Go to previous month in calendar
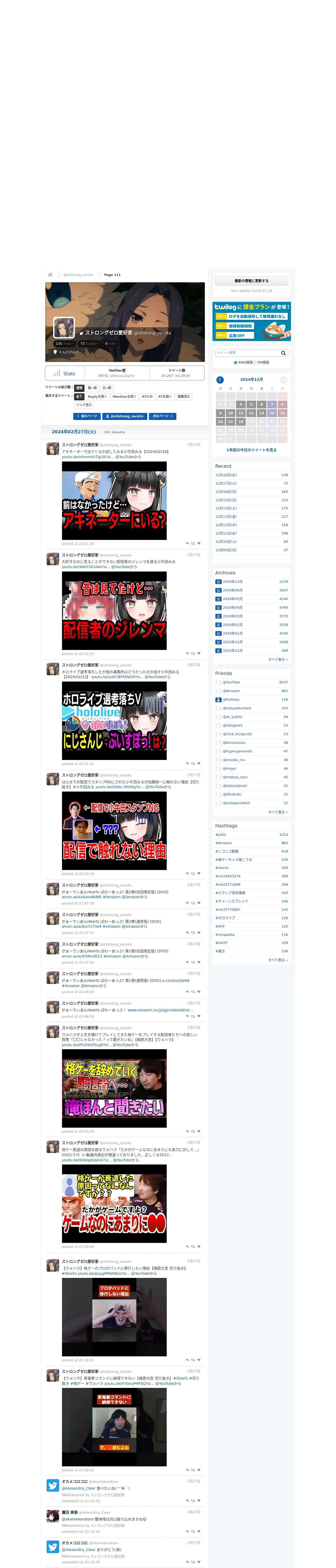Image resolution: width=336 pixels, height=1568 pixels. pos(220,379)
